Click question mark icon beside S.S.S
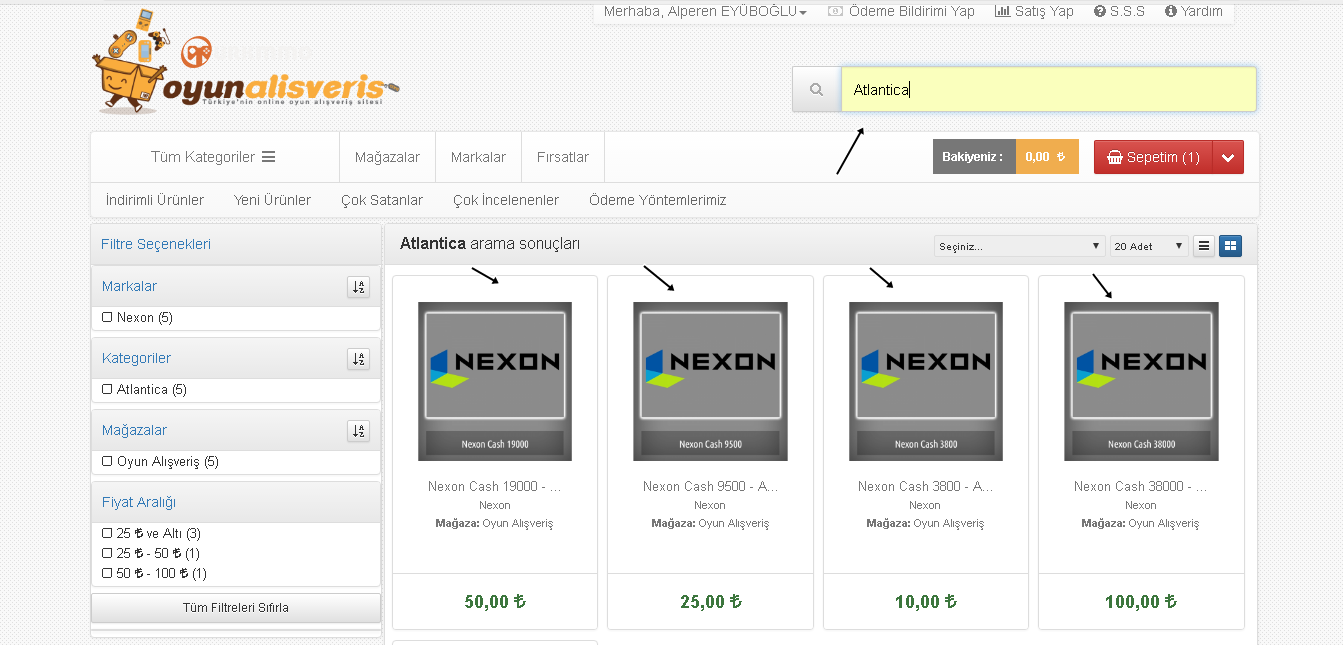 (1100, 12)
